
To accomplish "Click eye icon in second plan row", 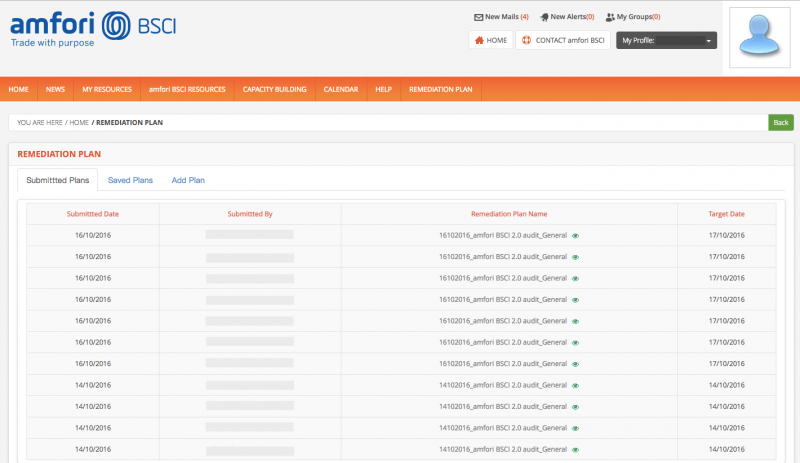I will pyautogui.click(x=575, y=257).
